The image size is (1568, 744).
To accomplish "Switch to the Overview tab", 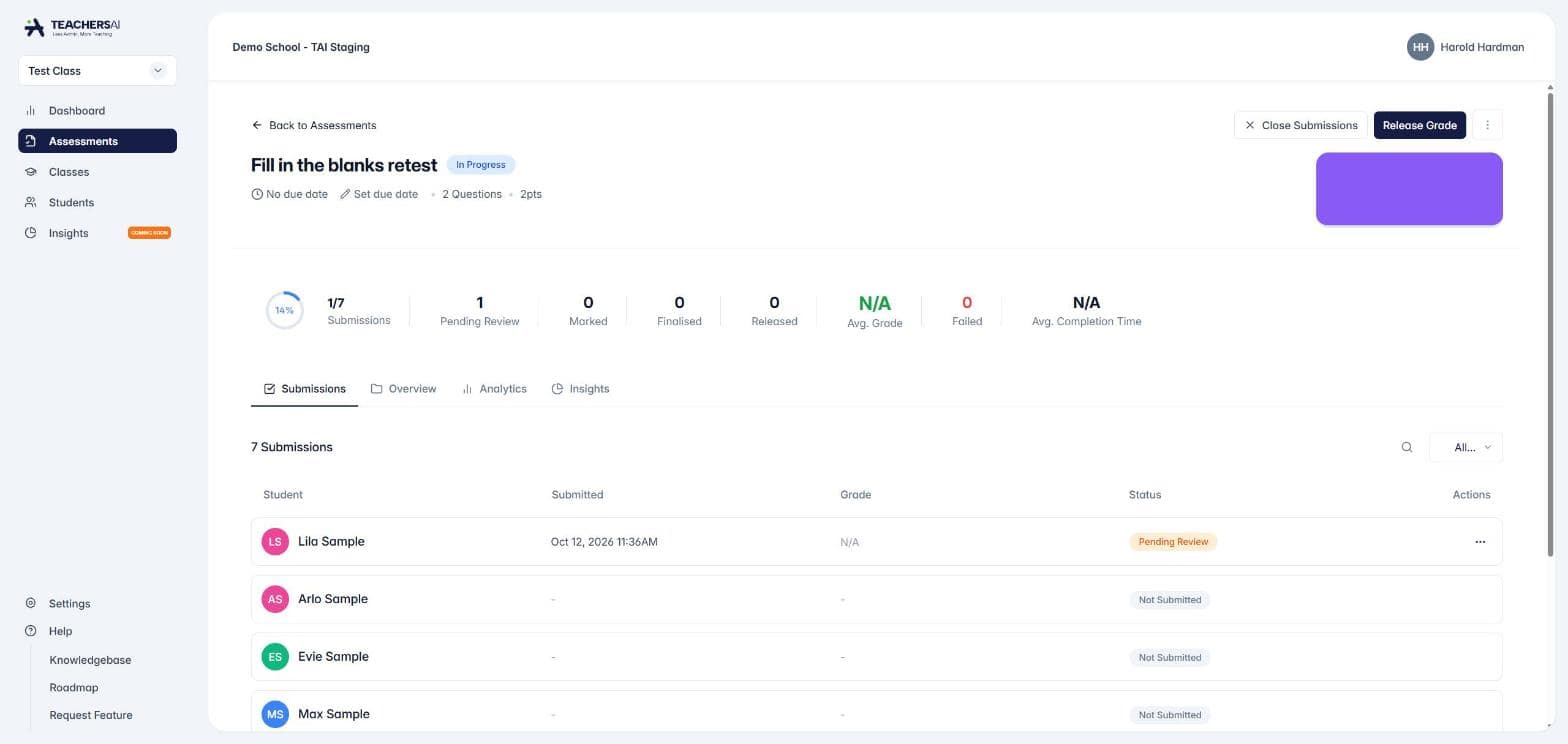I will 403,389.
